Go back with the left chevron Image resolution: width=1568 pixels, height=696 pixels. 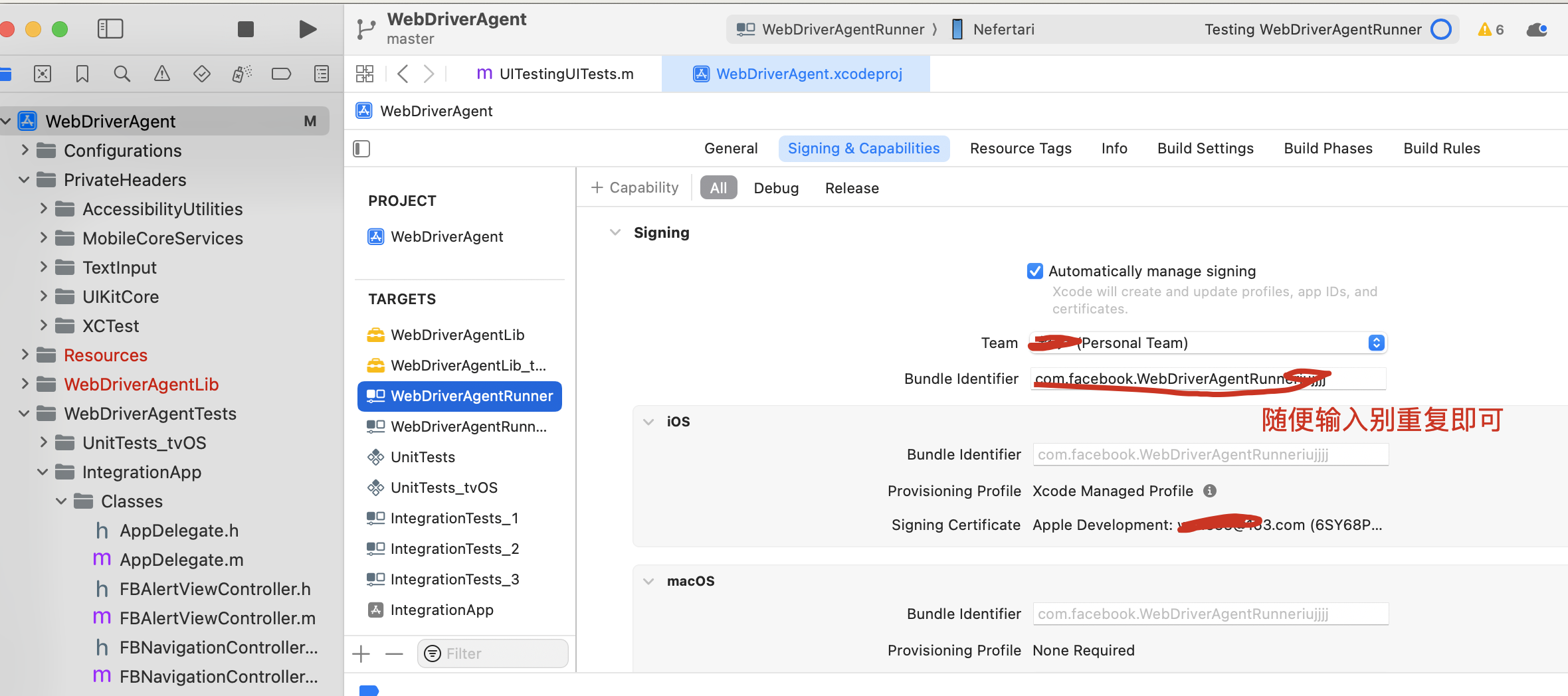click(403, 74)
